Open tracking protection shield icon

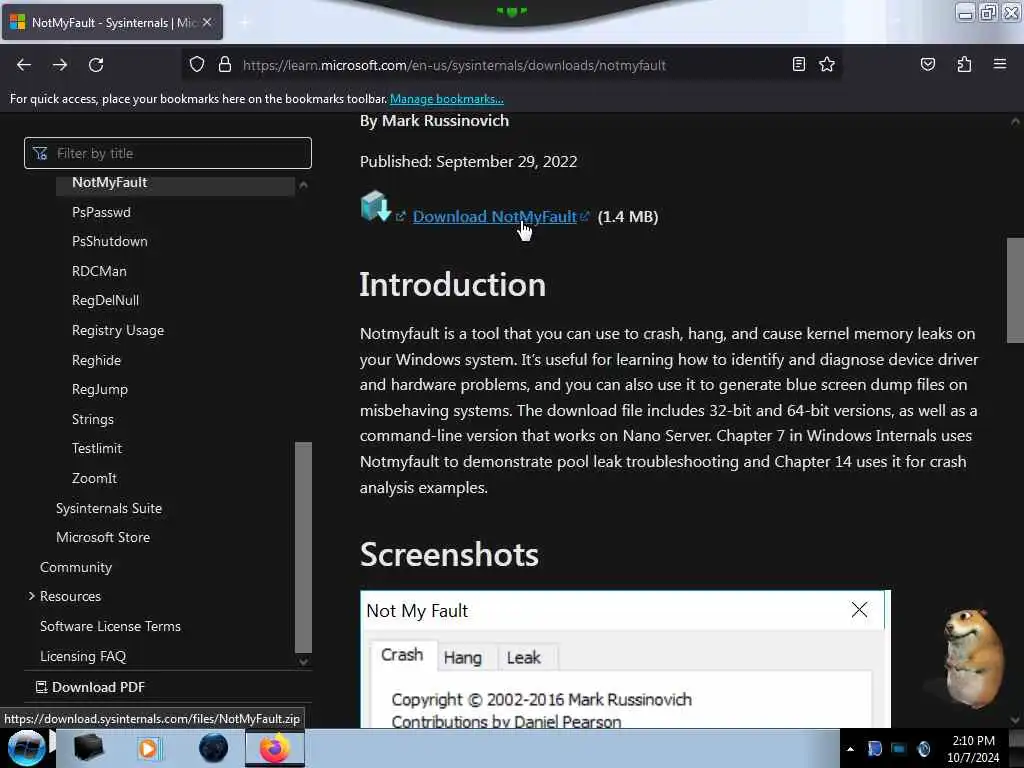tap(197, 65)
